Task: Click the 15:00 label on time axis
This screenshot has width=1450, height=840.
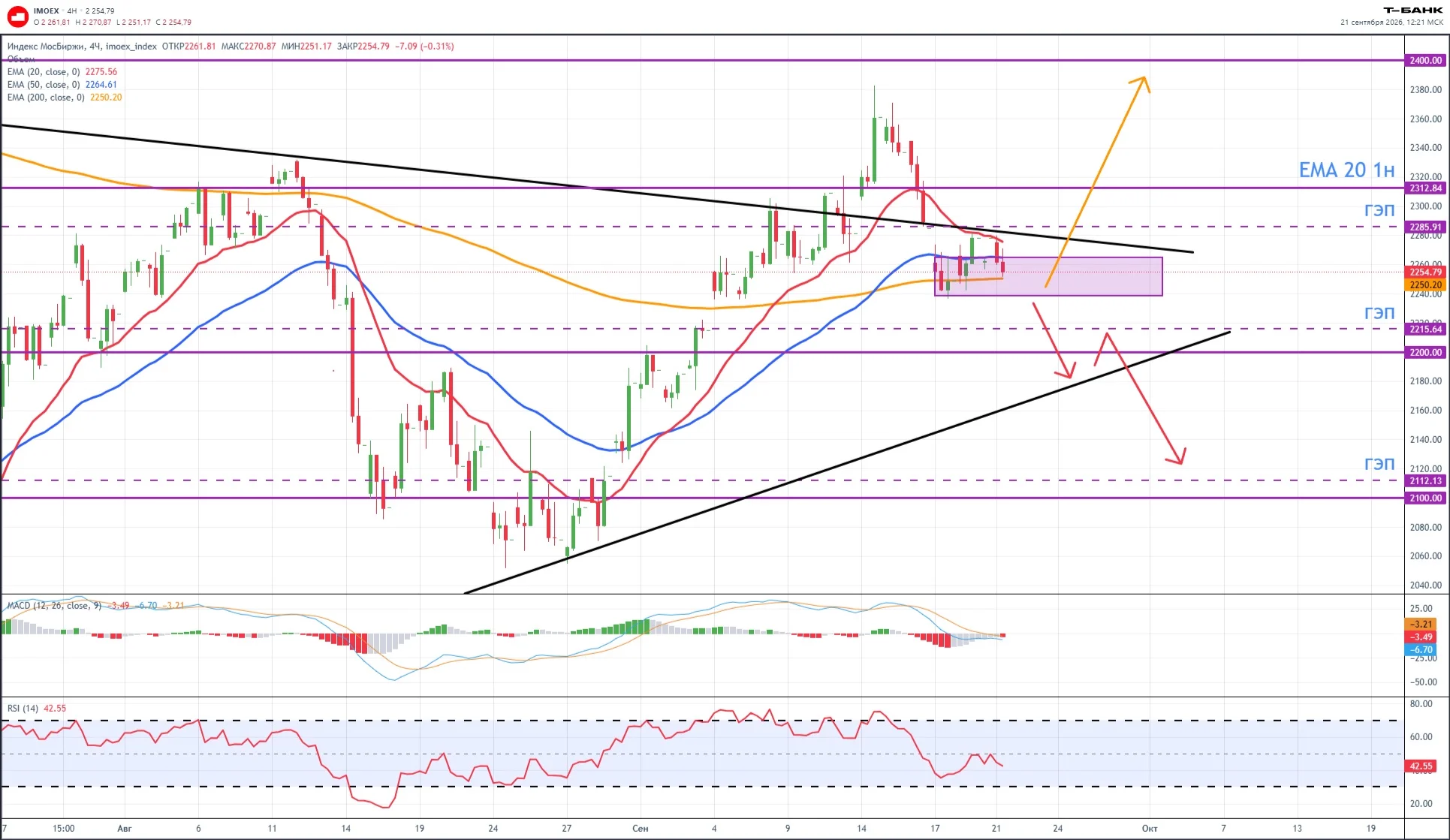Action: pos(64,828)
